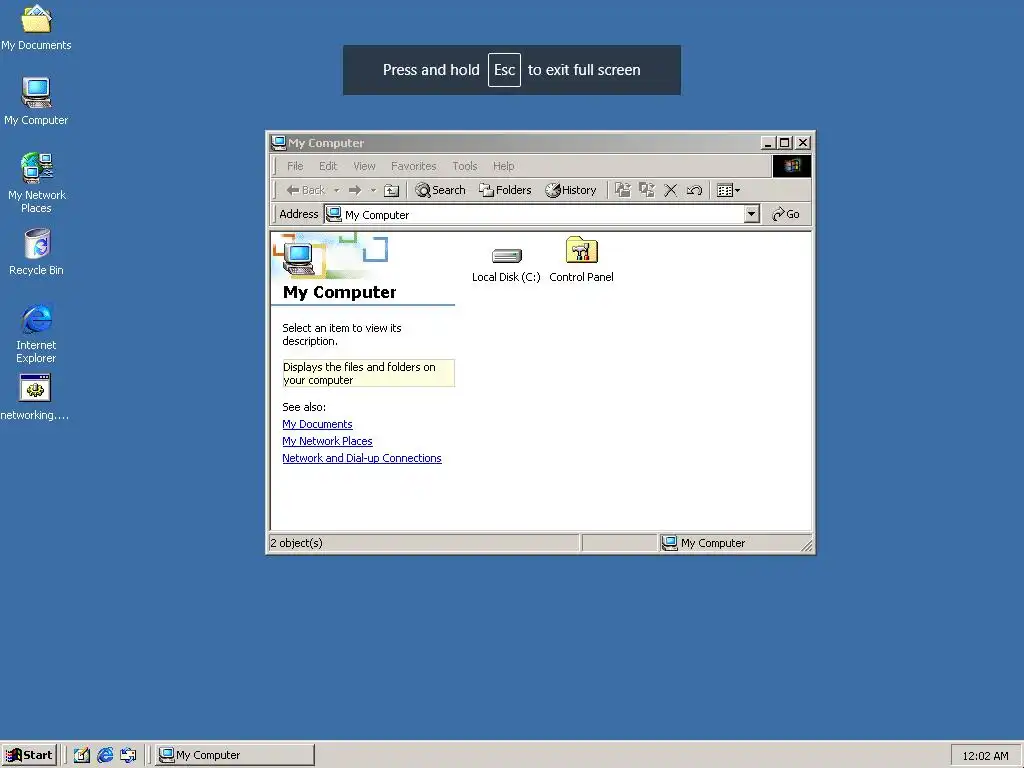Follow Network and Dial-up Connections link
Screen dimensions: 1024x768
coord(362,458)
